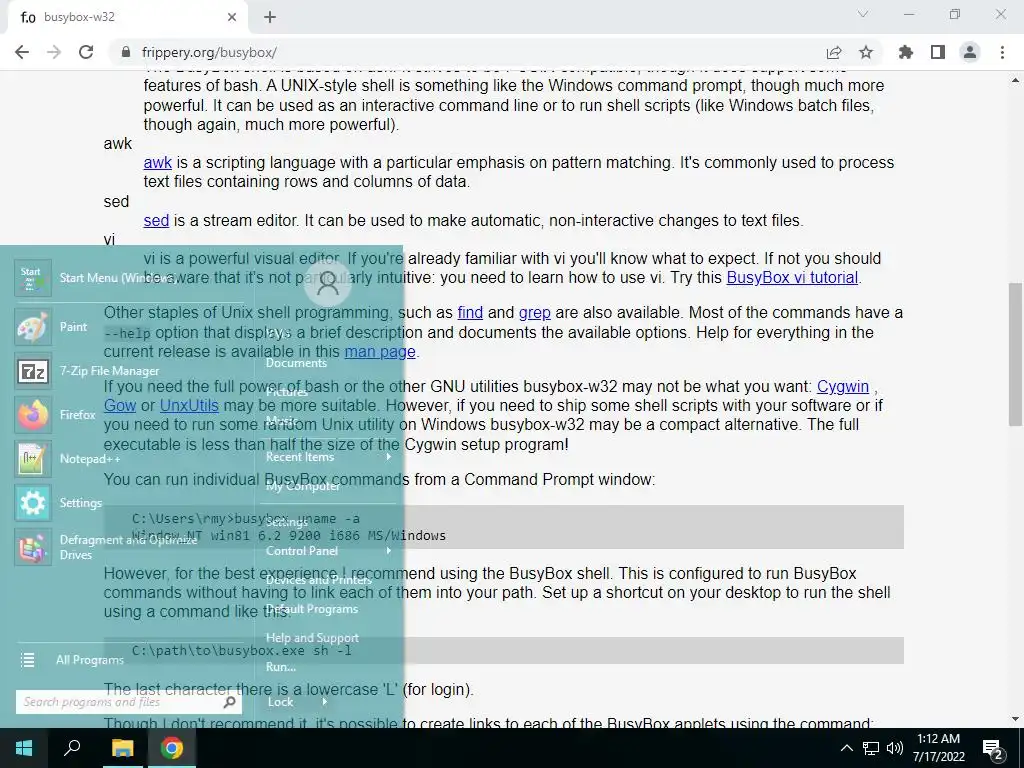Click the Lock button in start menu
The image size is (1024, 768).
(281, 702)
